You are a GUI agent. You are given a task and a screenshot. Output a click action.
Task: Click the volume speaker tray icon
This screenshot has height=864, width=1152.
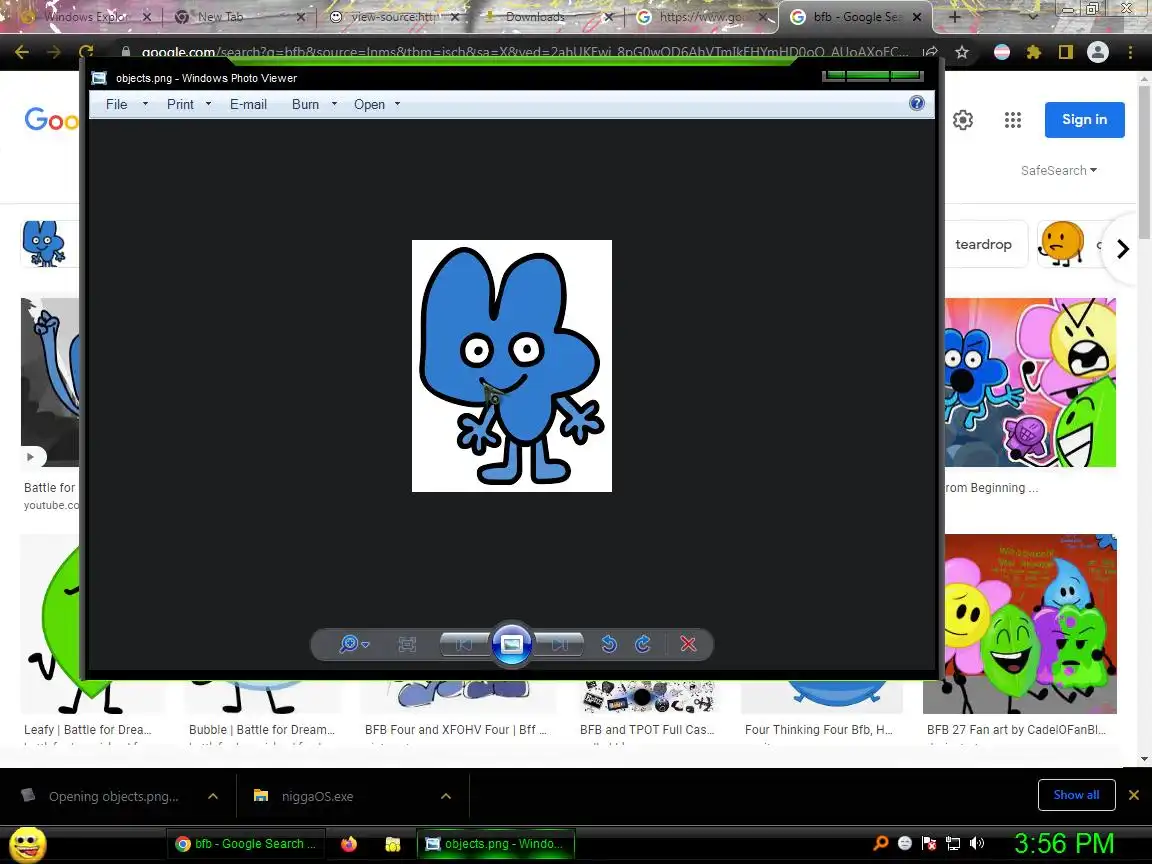pyautogui.click(x=976, y=843)
